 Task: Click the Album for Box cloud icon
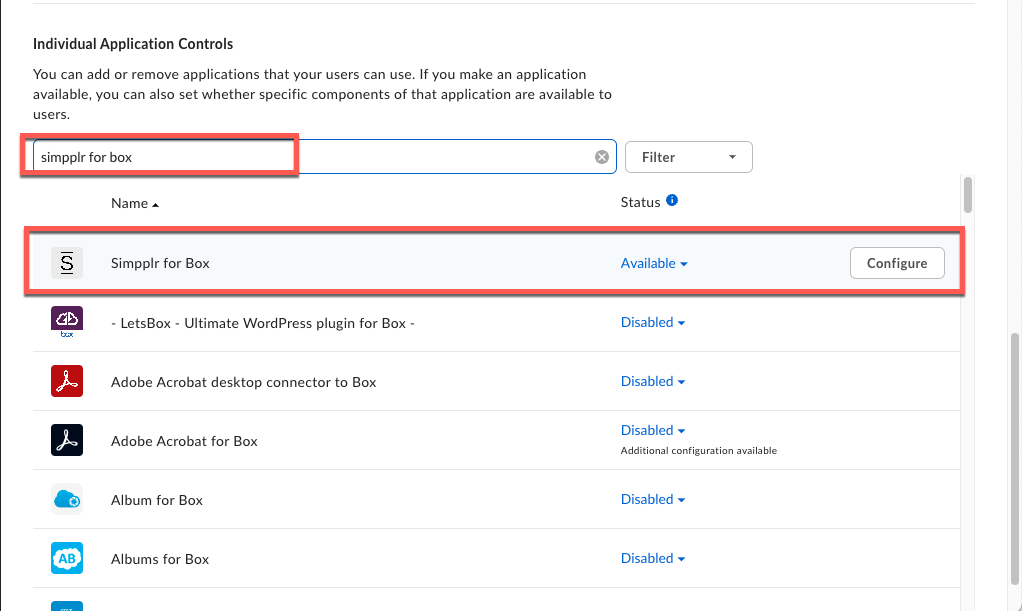pyautogui.click(x=67, y=499)
